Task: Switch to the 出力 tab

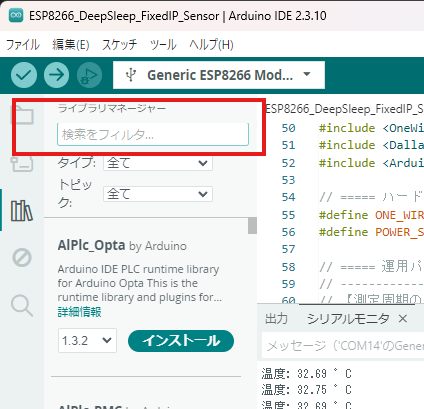Action: (x=276, y=319)
